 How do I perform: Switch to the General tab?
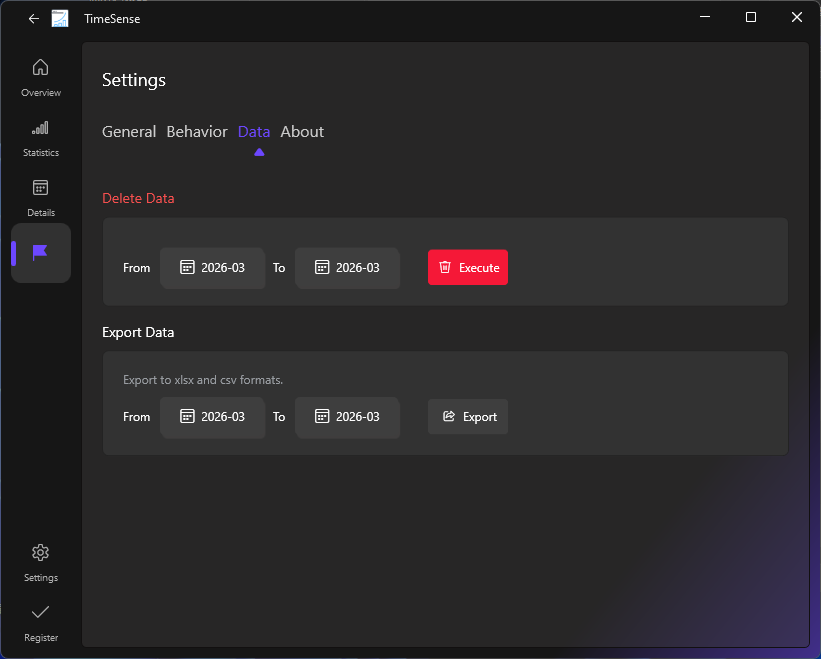click(129, 131)
